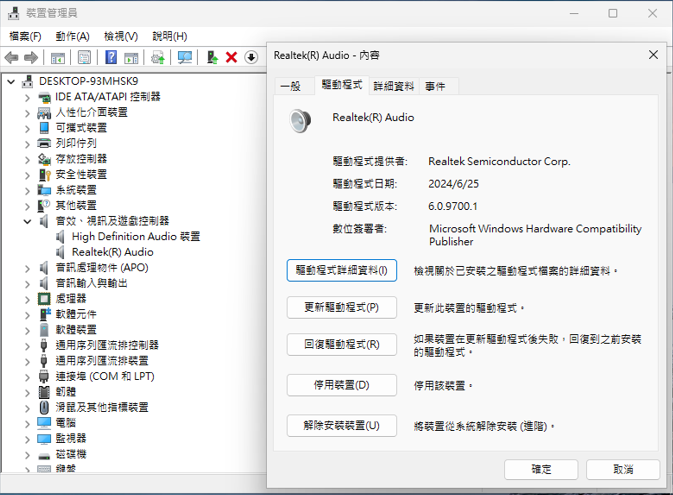Click the enable device green arrow icon

point(212,57)
